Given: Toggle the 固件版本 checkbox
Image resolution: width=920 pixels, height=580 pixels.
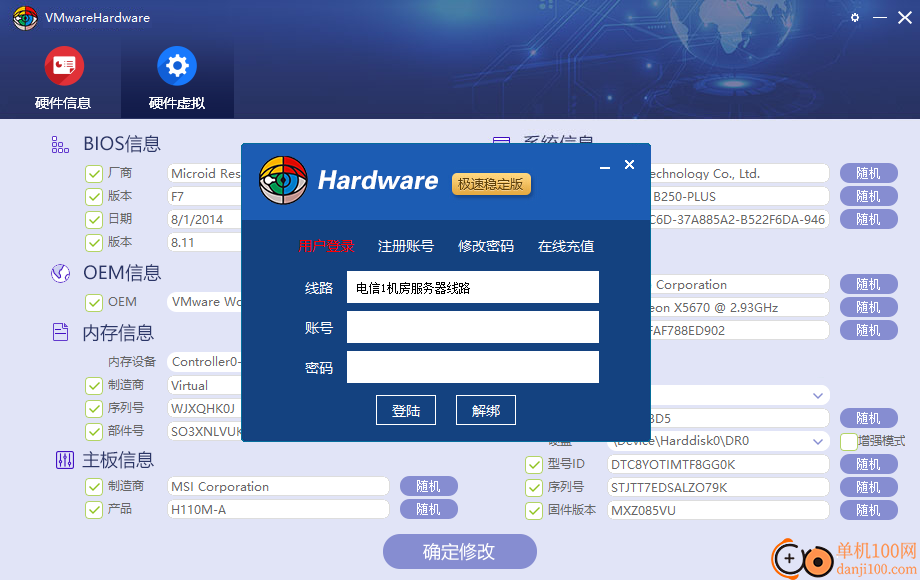Looking at the screenshot, I should pos(534,511).
